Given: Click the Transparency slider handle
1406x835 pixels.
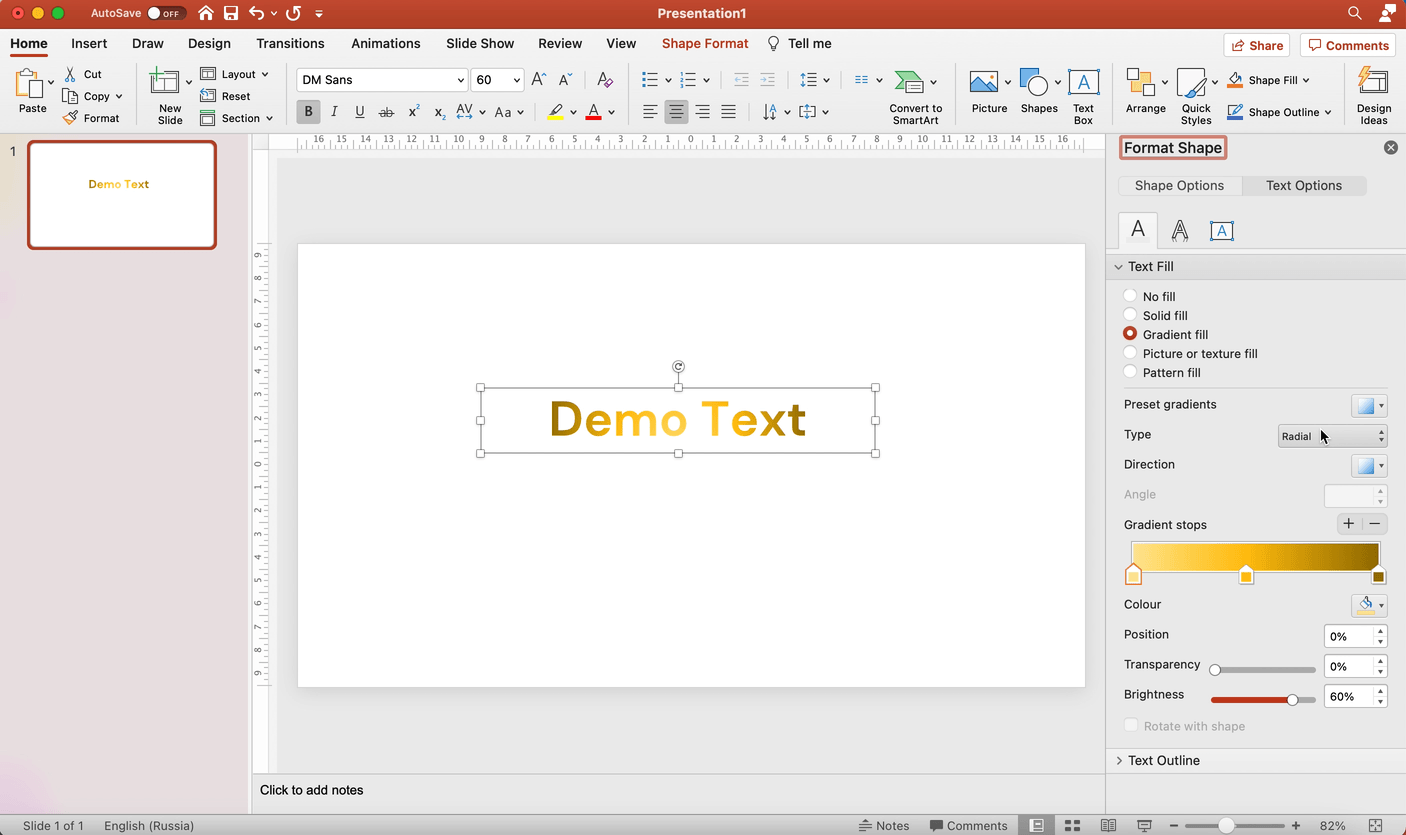Looking at the screenshot, I should 1215,670.
